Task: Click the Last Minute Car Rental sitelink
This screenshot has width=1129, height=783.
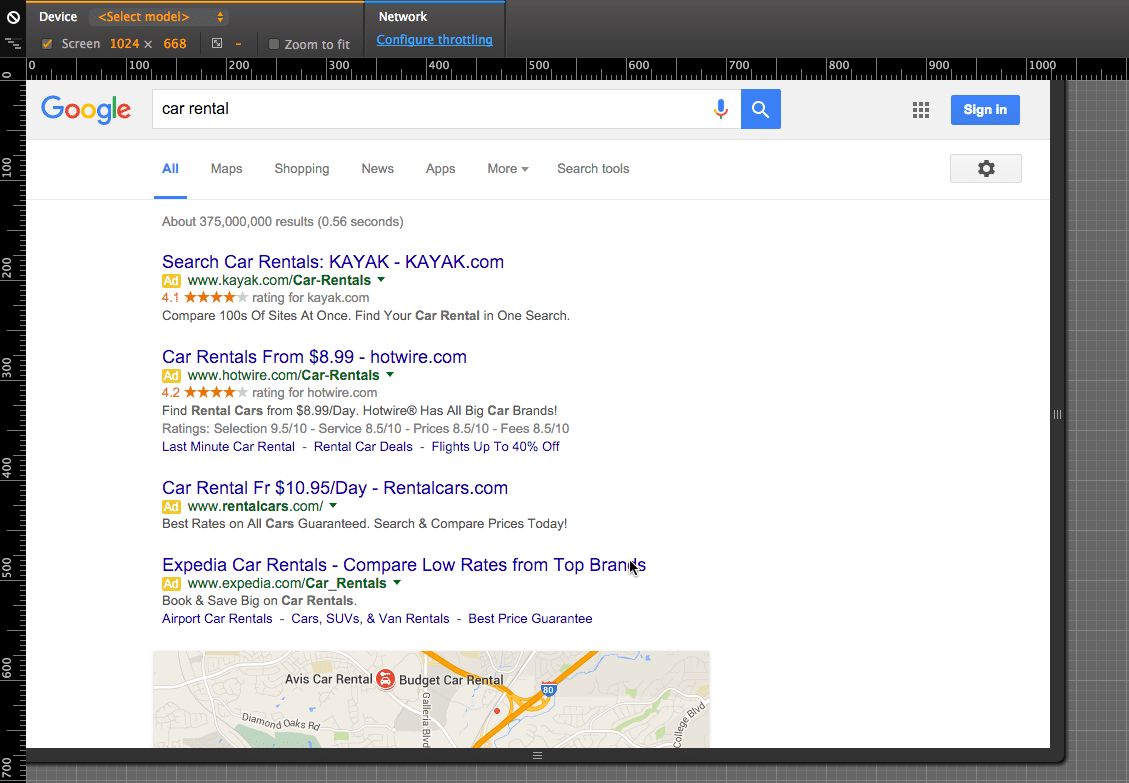Action: coord(228,447)
